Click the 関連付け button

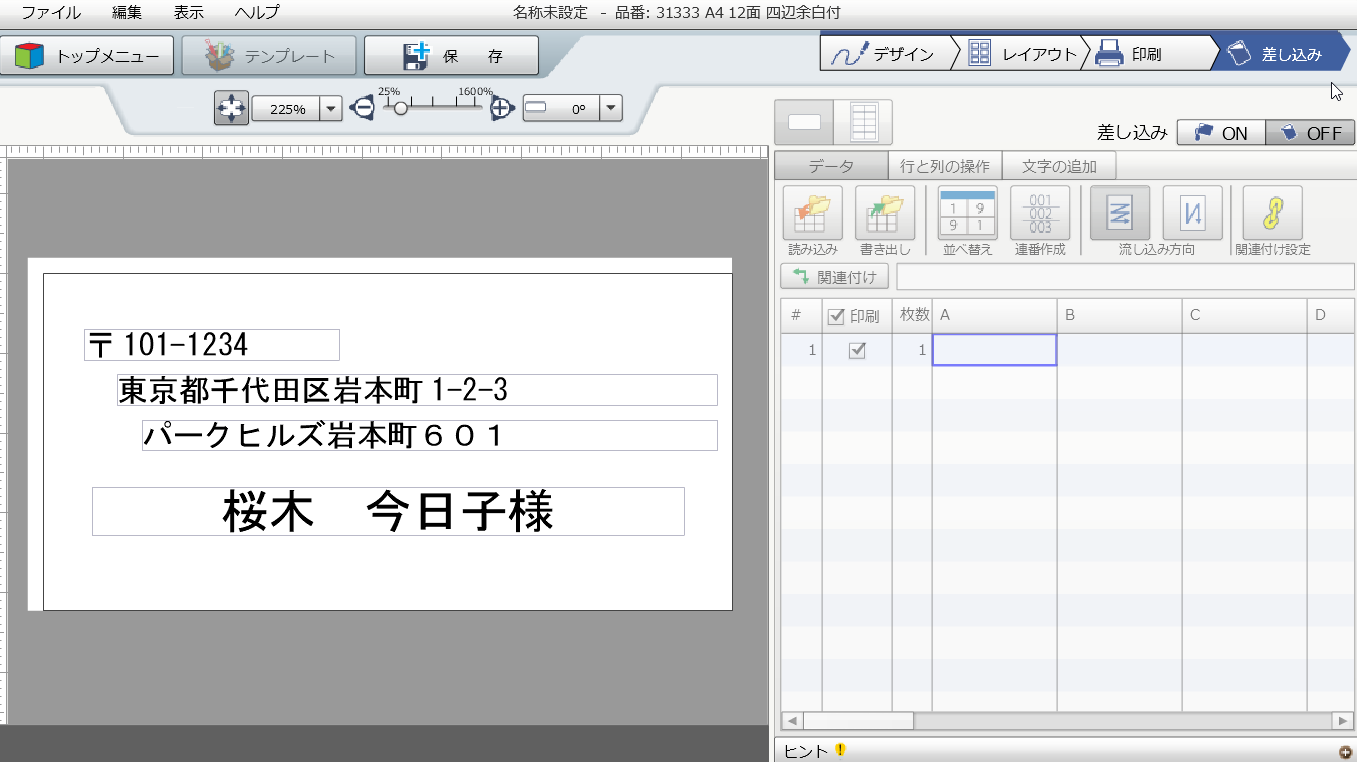click(835, 277)
